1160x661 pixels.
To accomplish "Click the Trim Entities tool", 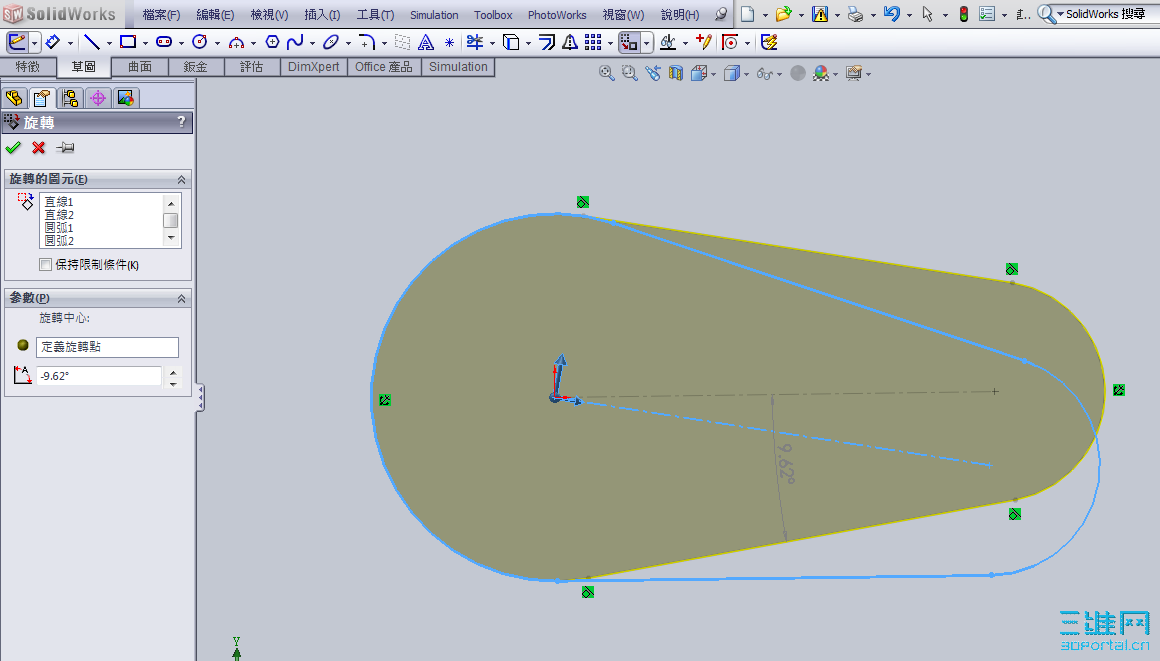I will tap(475, 42).
